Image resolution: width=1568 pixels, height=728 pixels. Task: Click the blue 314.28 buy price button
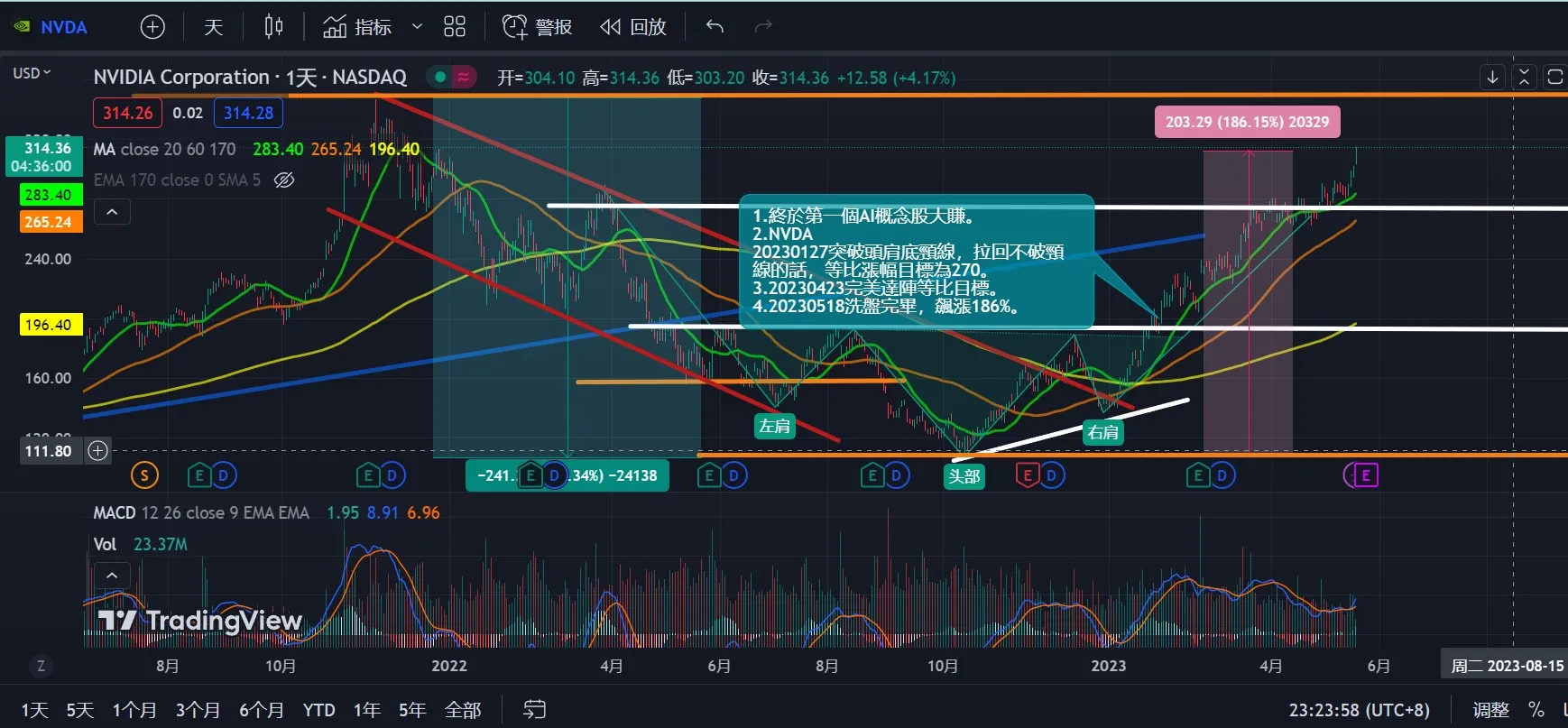coord(248,113)
